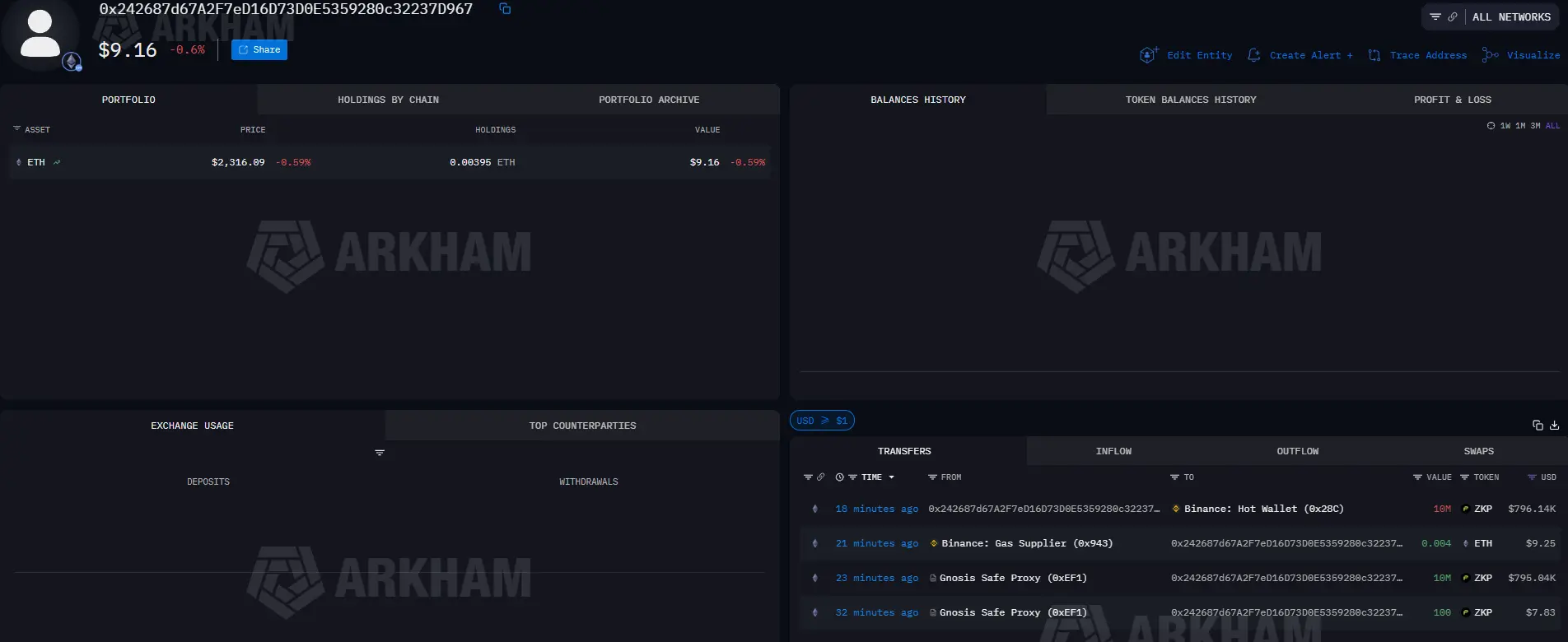Open the network filter icon beside All Networks

coord(1435,17)
